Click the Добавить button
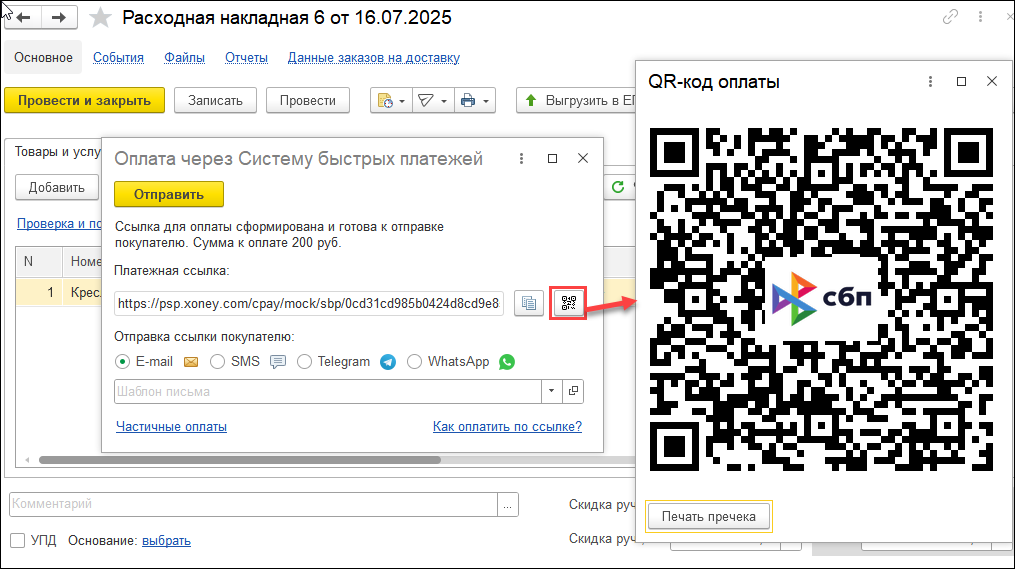 pos(57,188)
